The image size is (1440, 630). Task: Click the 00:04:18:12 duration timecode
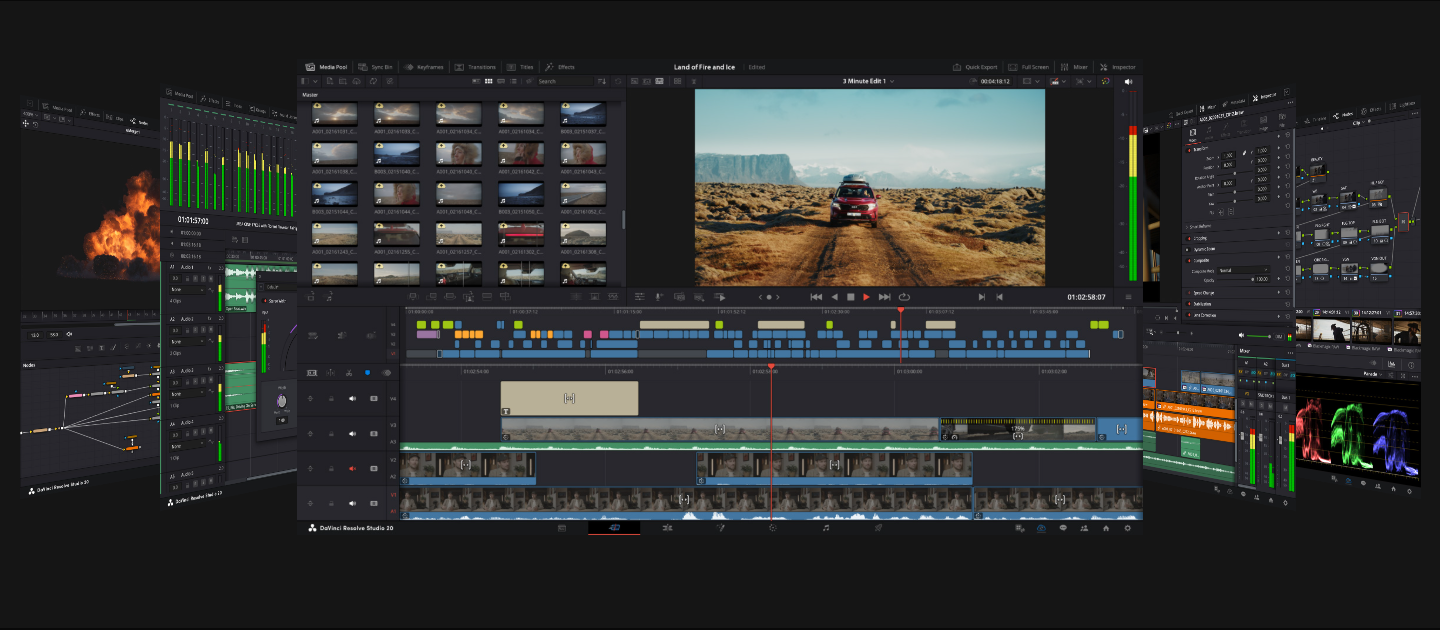tap(995, 81)
